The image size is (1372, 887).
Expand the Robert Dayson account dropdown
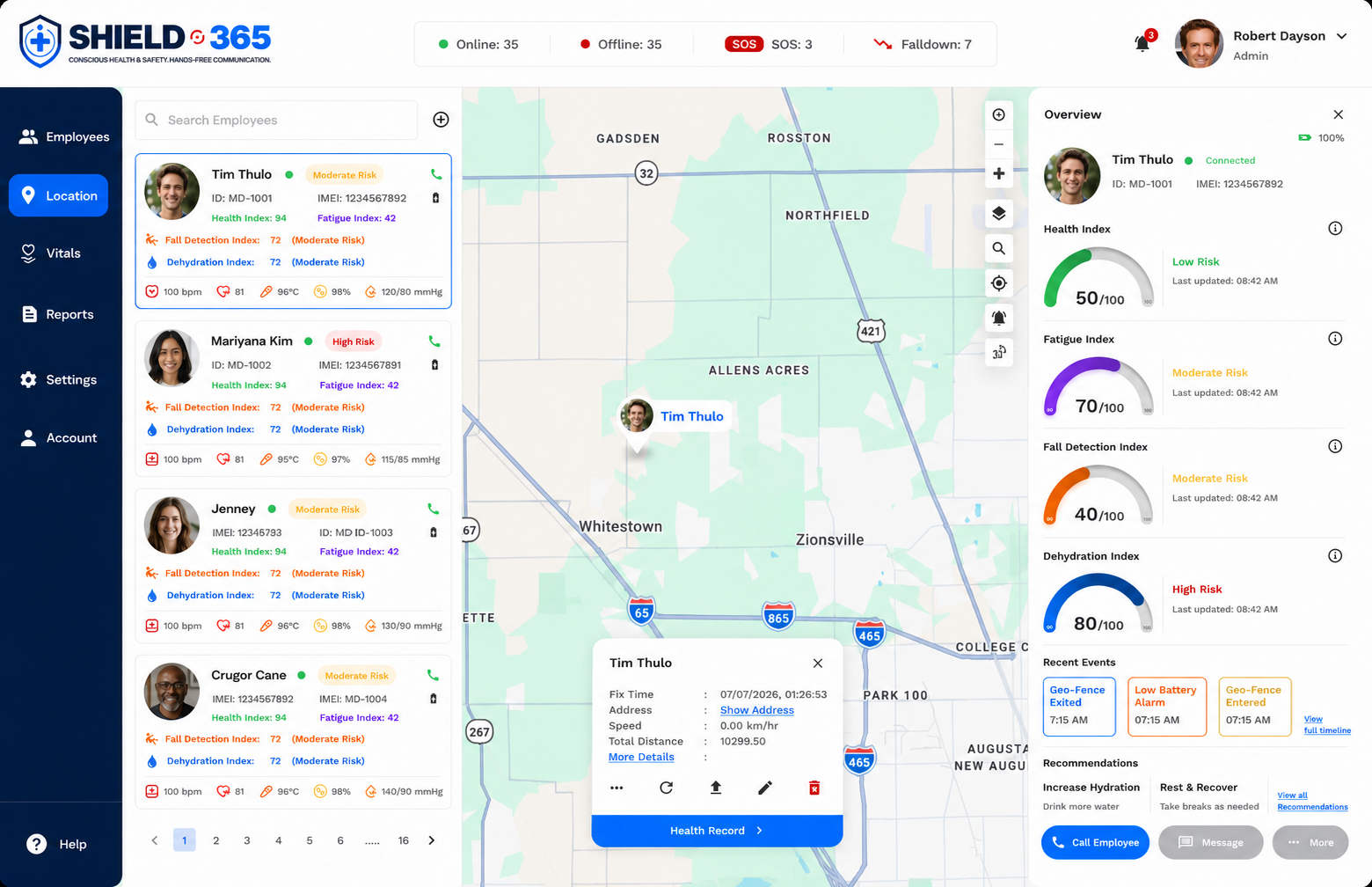pyautogui.click(x=1342, y=36)
